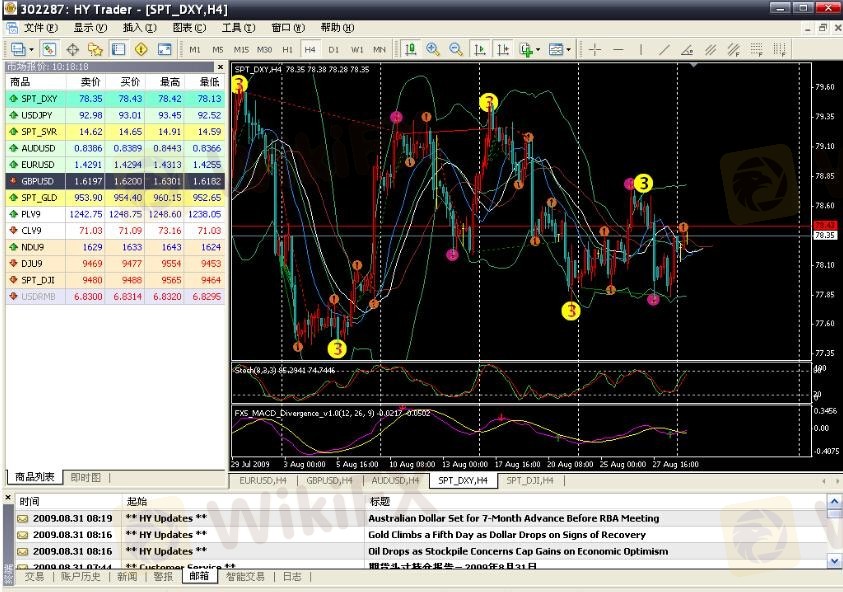Screen dimensions: 843x592
Task: Switch to the EURUSD,H4 chart tab
Action: click(264, 481)
